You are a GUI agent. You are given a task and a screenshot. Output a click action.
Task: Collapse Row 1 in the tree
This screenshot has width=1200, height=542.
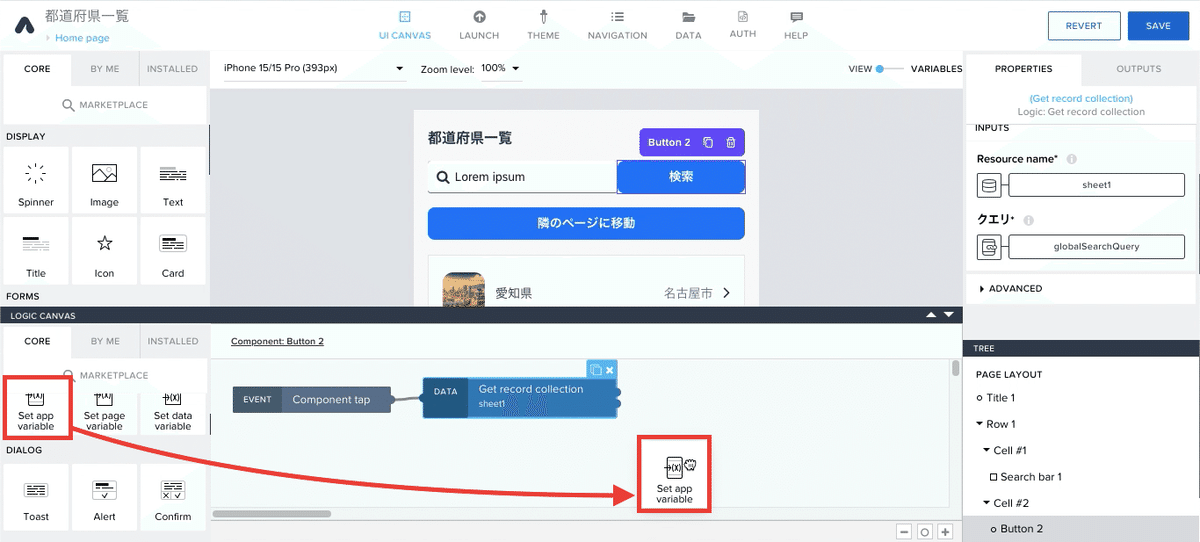pyautogui.click(x=980, y=424)
